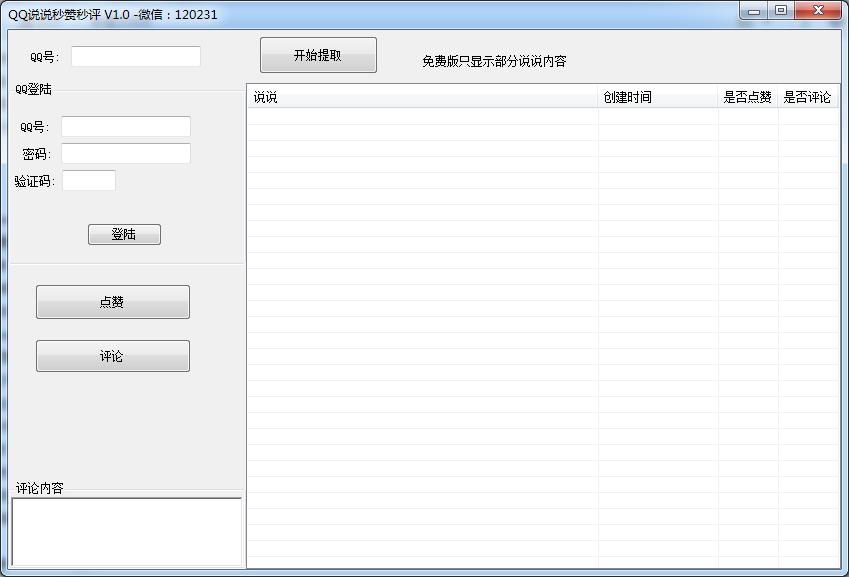Minimize the QQ说说秒赞秒评 window
The width and height of the screenshot is (849, 577).
(x=754, y=11)
